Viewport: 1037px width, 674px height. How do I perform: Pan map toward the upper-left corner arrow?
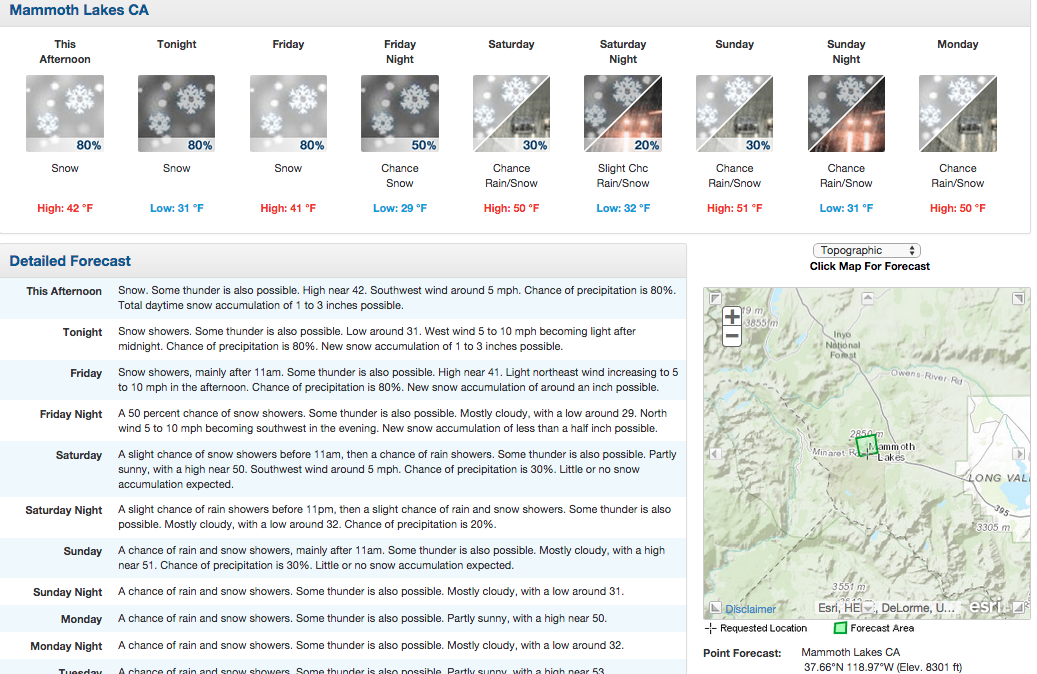[x=715, y=299]
